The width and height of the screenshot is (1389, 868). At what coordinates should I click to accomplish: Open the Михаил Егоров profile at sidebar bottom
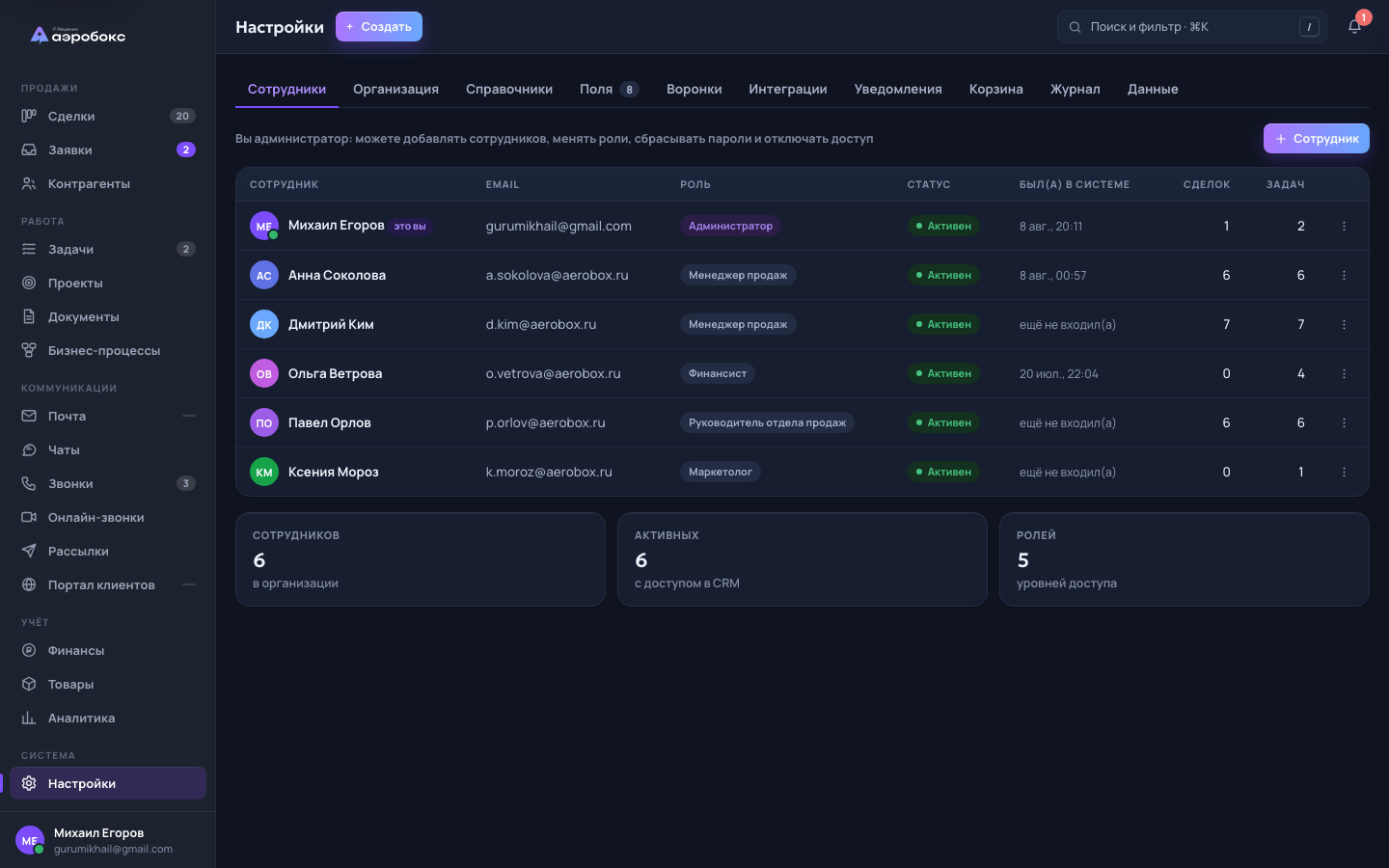107,840
